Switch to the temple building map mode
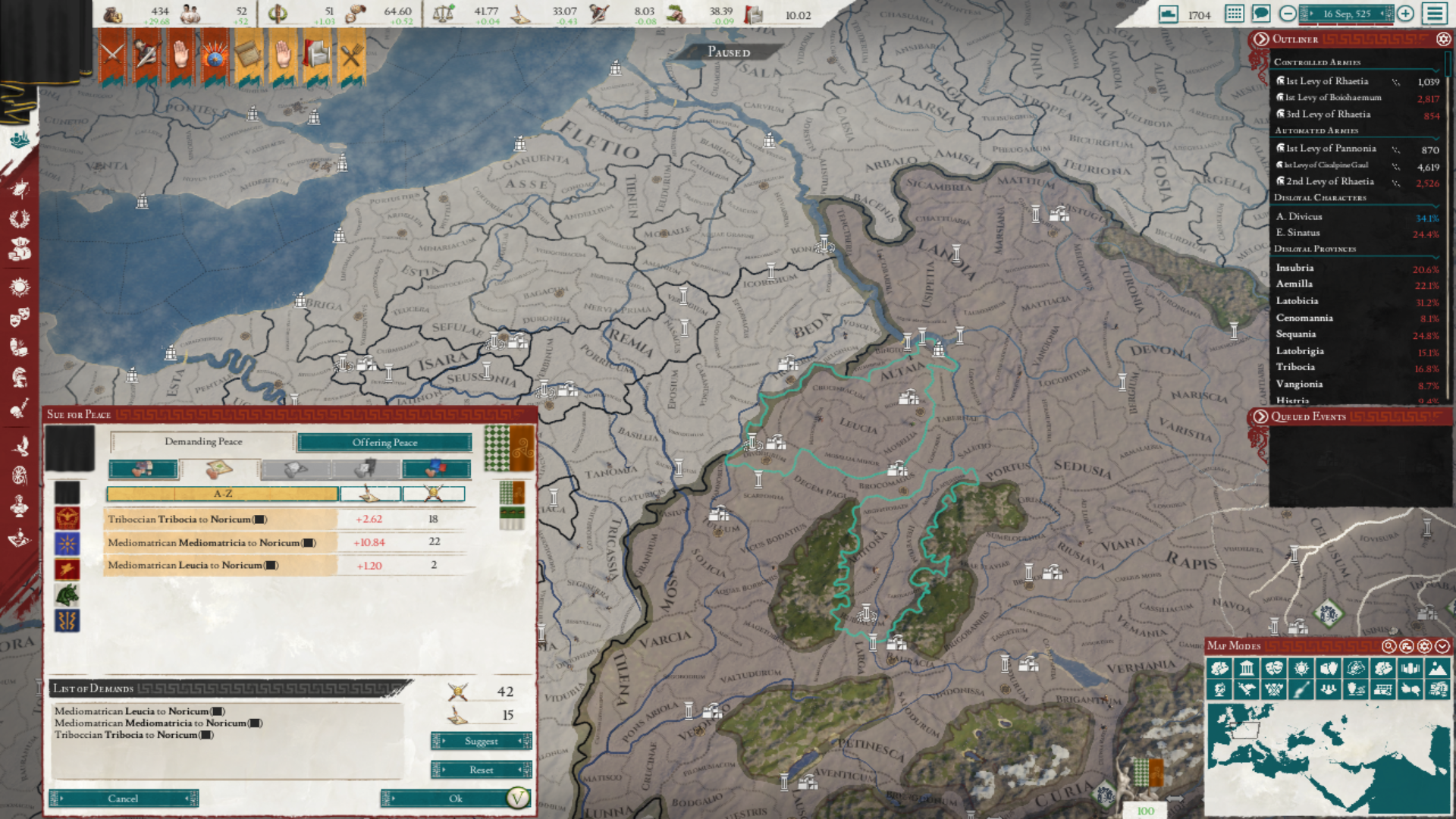This screenshot has width=1456, height=819. coord(1247,668)
